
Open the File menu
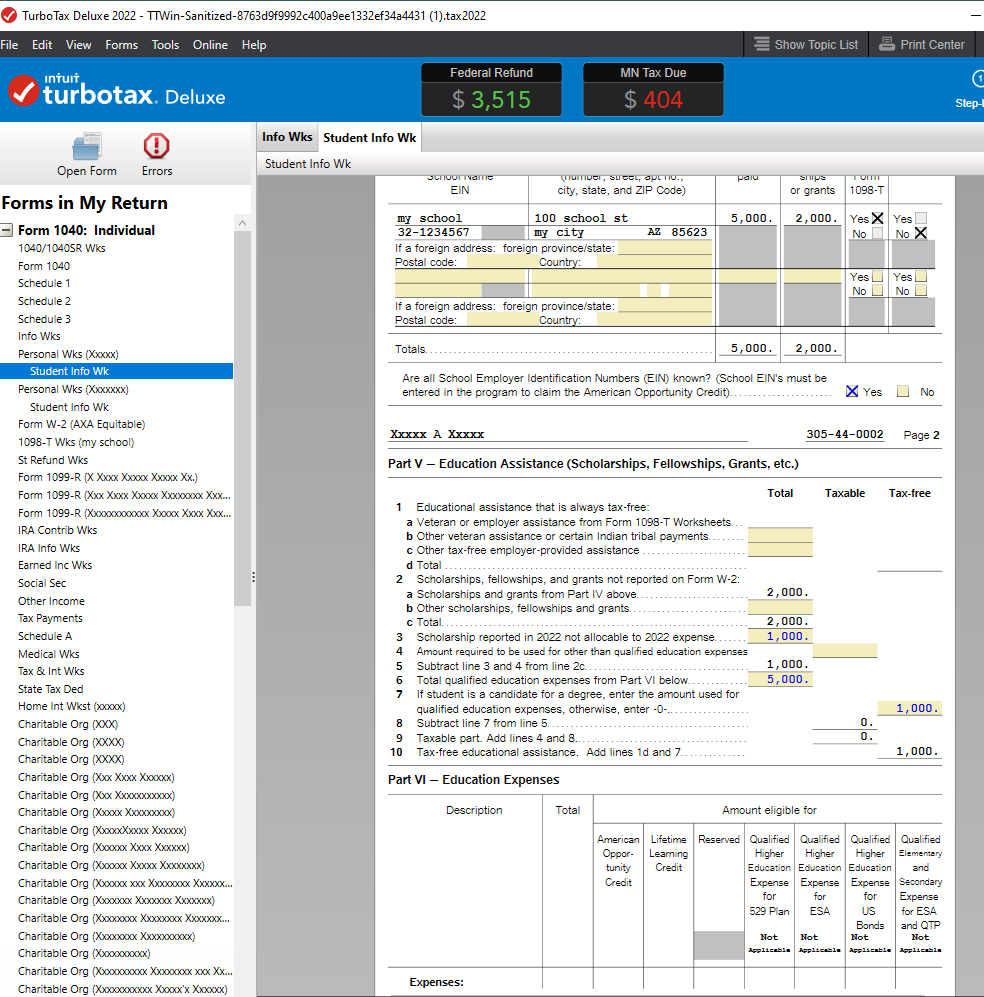[9, 45]
